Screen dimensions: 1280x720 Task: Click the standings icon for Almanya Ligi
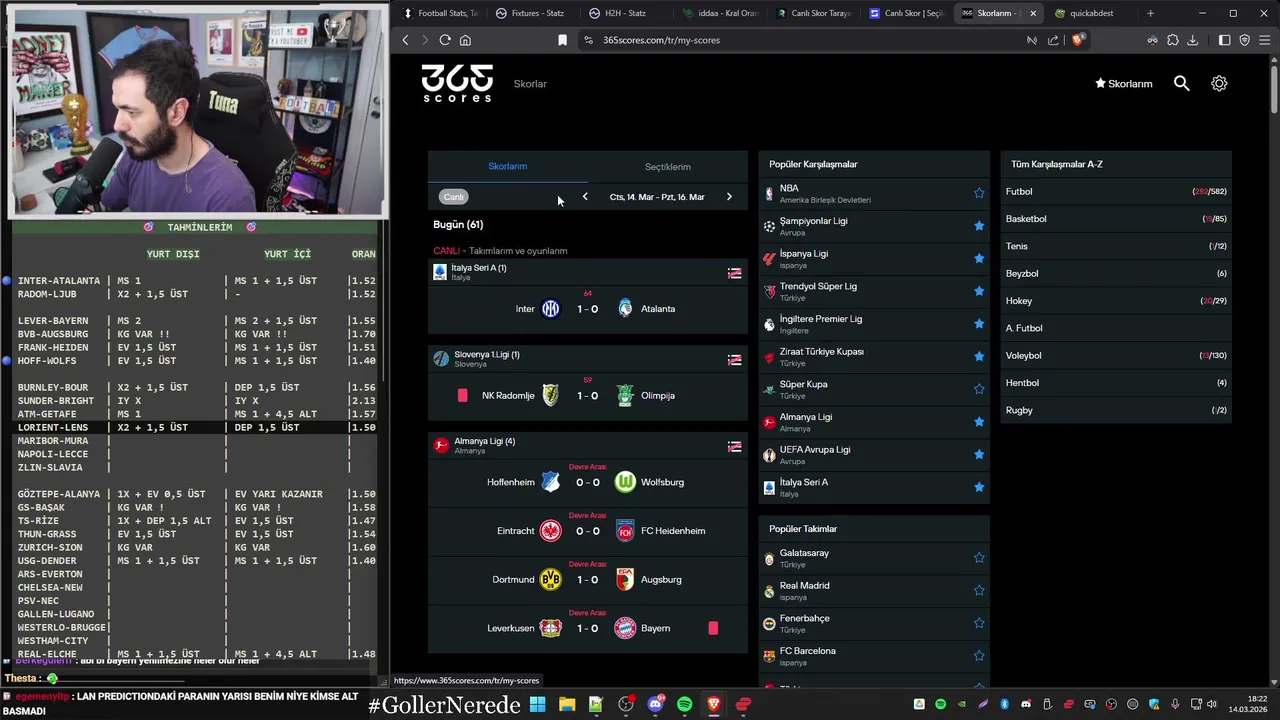[735, 447]
